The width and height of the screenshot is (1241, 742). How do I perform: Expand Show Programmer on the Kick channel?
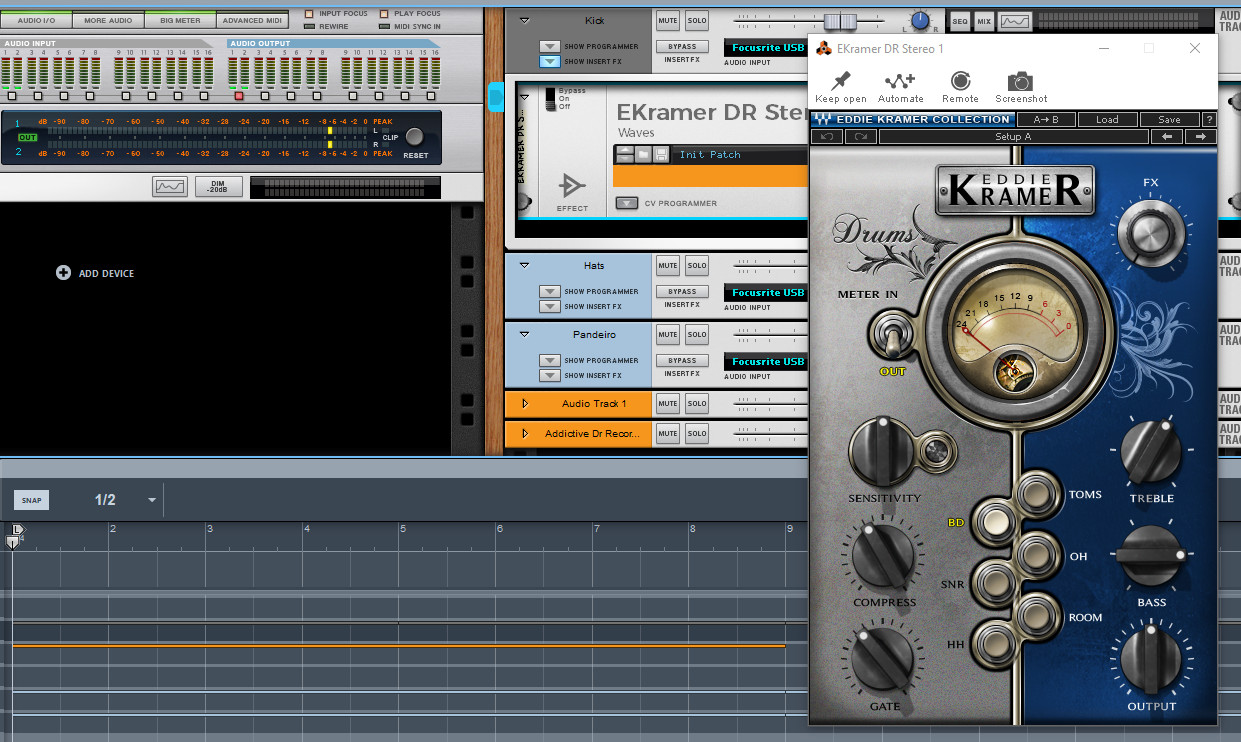(549, 46)
